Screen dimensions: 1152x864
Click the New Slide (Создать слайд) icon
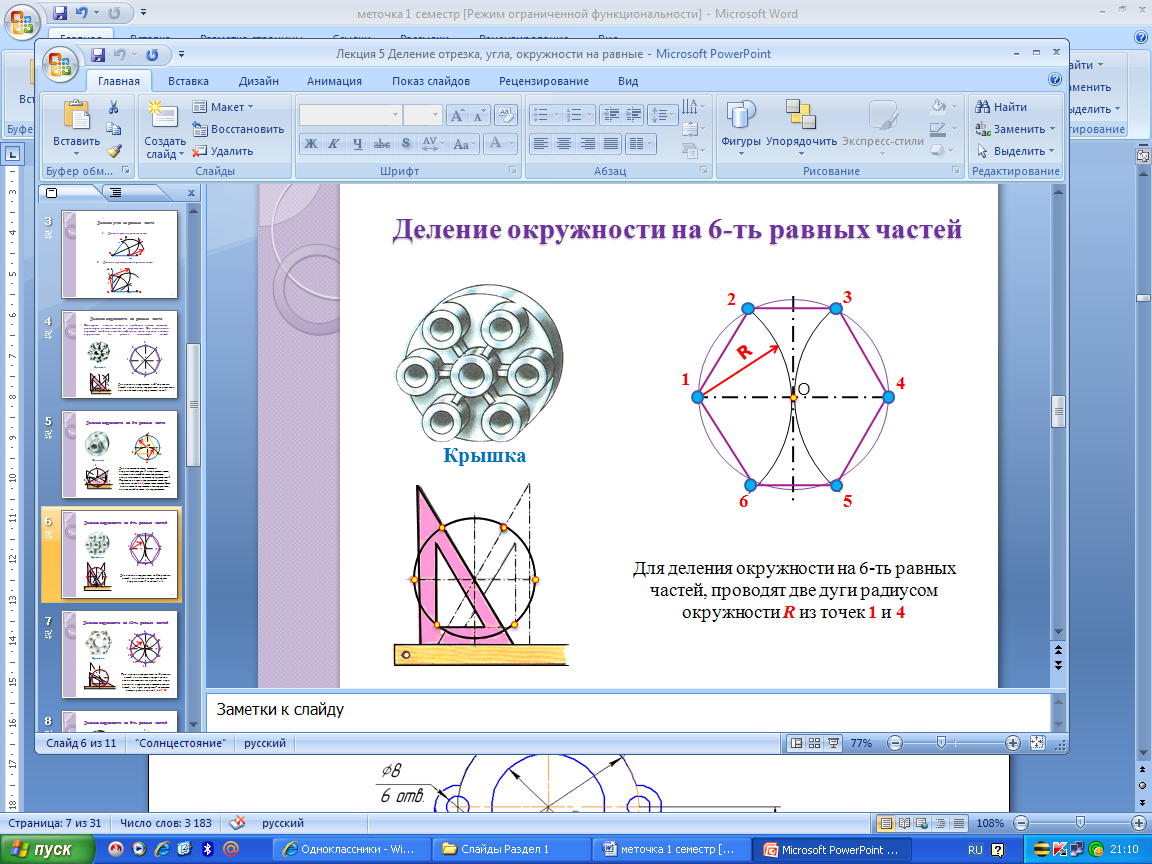click(x=164, y=115)
